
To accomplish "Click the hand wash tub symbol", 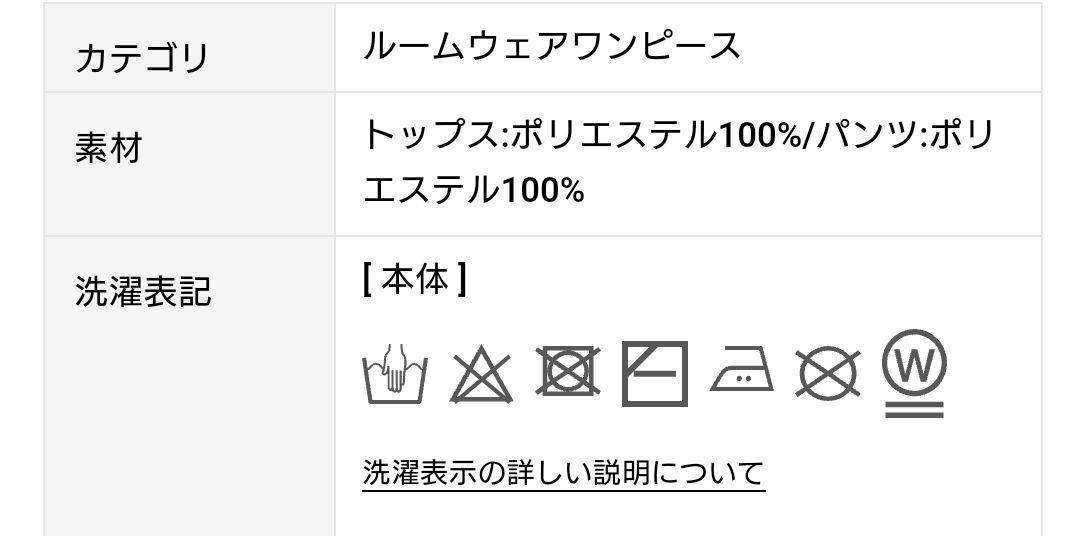I will 395,373.
